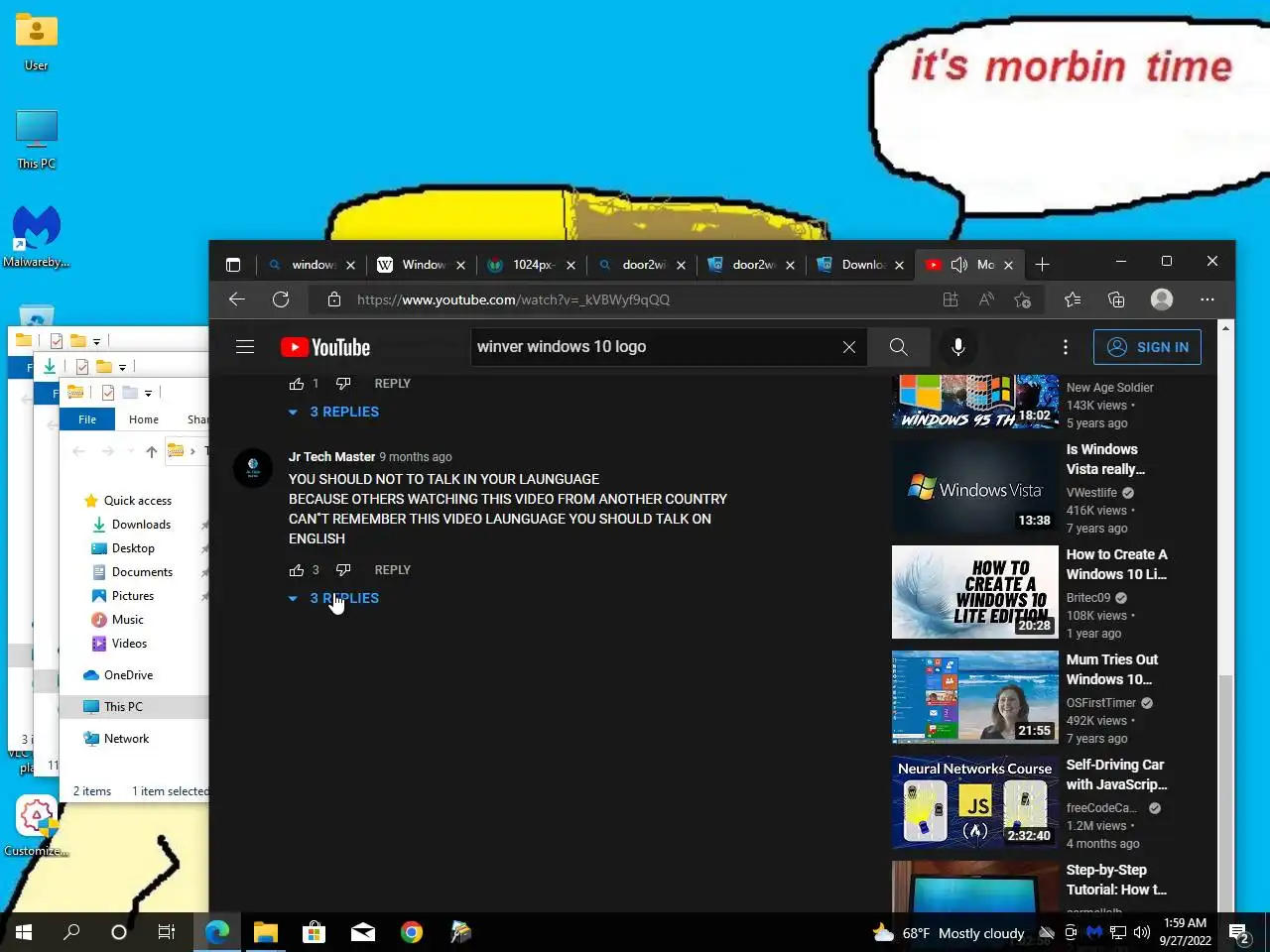Open Task View on the taskbar
1270x952 pixels.
(x=167, y=932)
